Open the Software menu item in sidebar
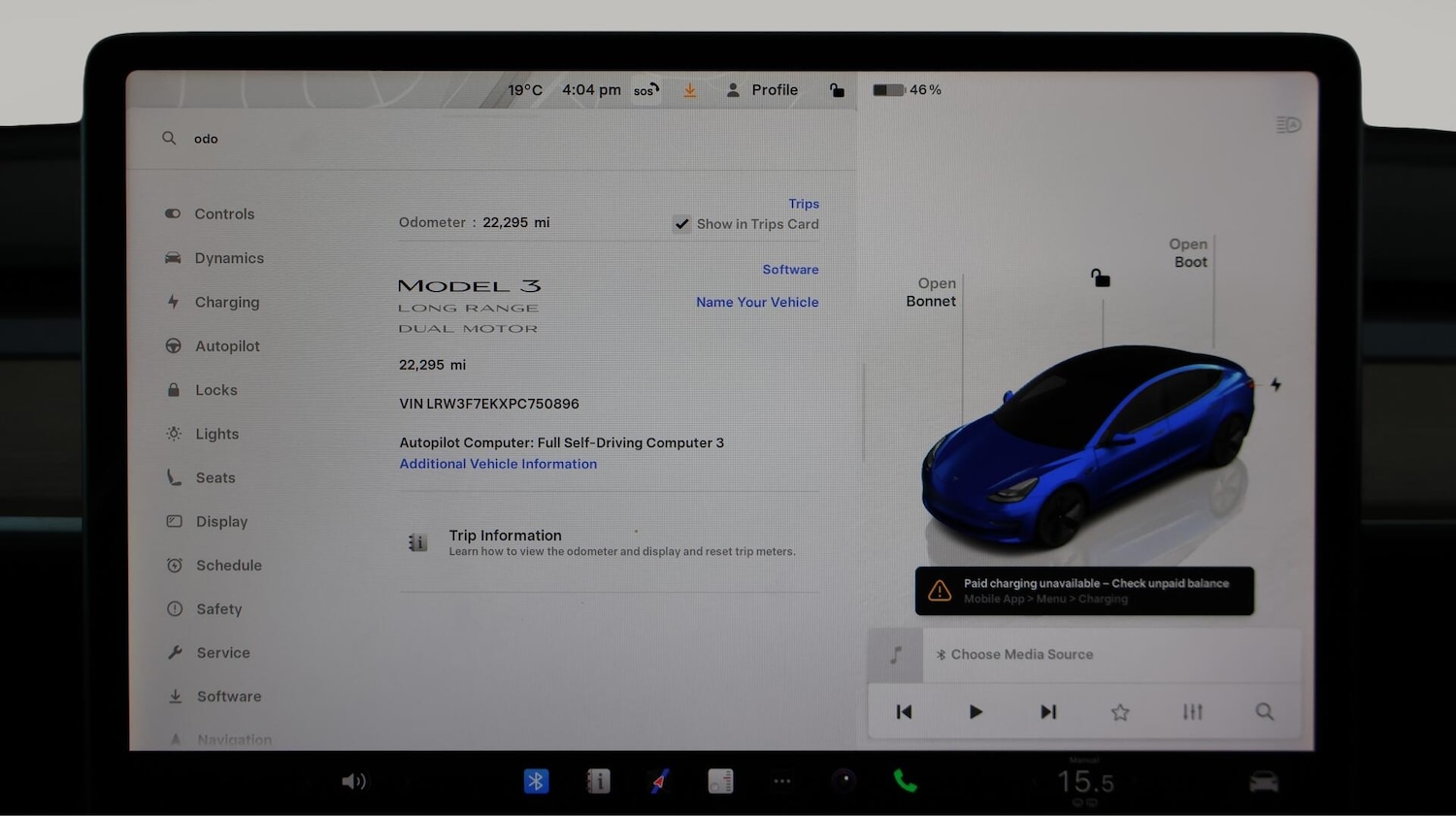 (214, 696)
